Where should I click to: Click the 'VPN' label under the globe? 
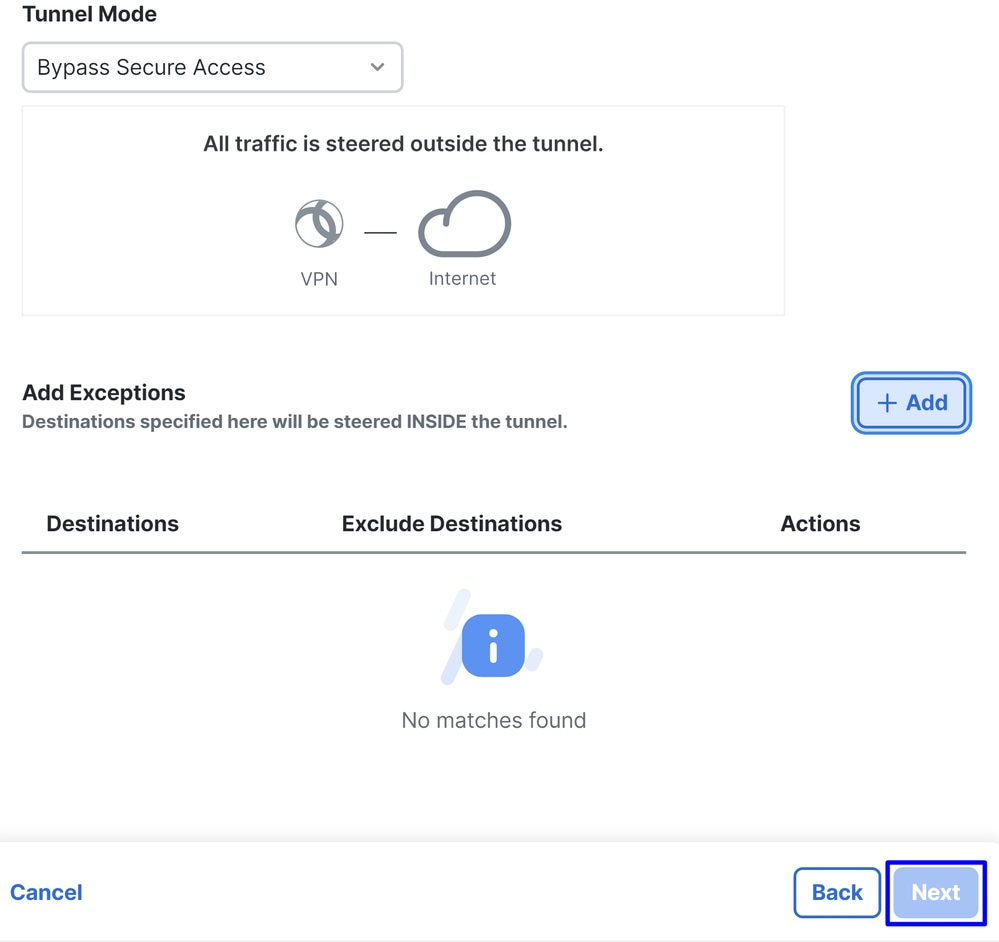319,279
